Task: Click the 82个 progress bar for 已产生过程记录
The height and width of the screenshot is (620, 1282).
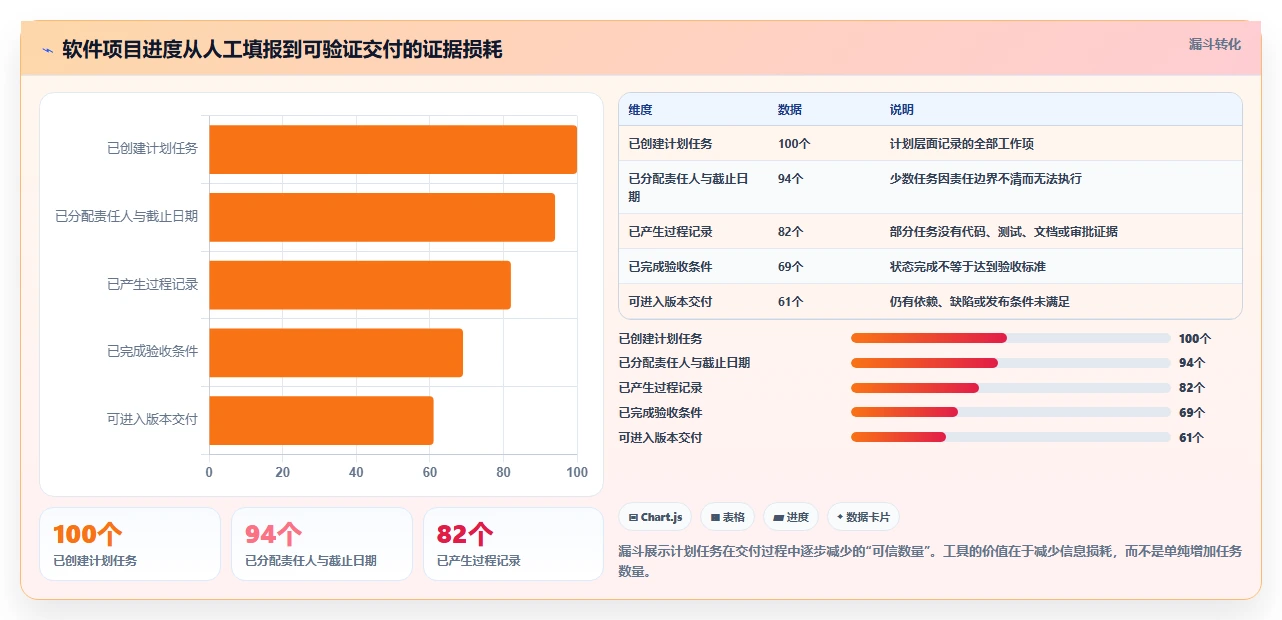Action: [1010, 388]
